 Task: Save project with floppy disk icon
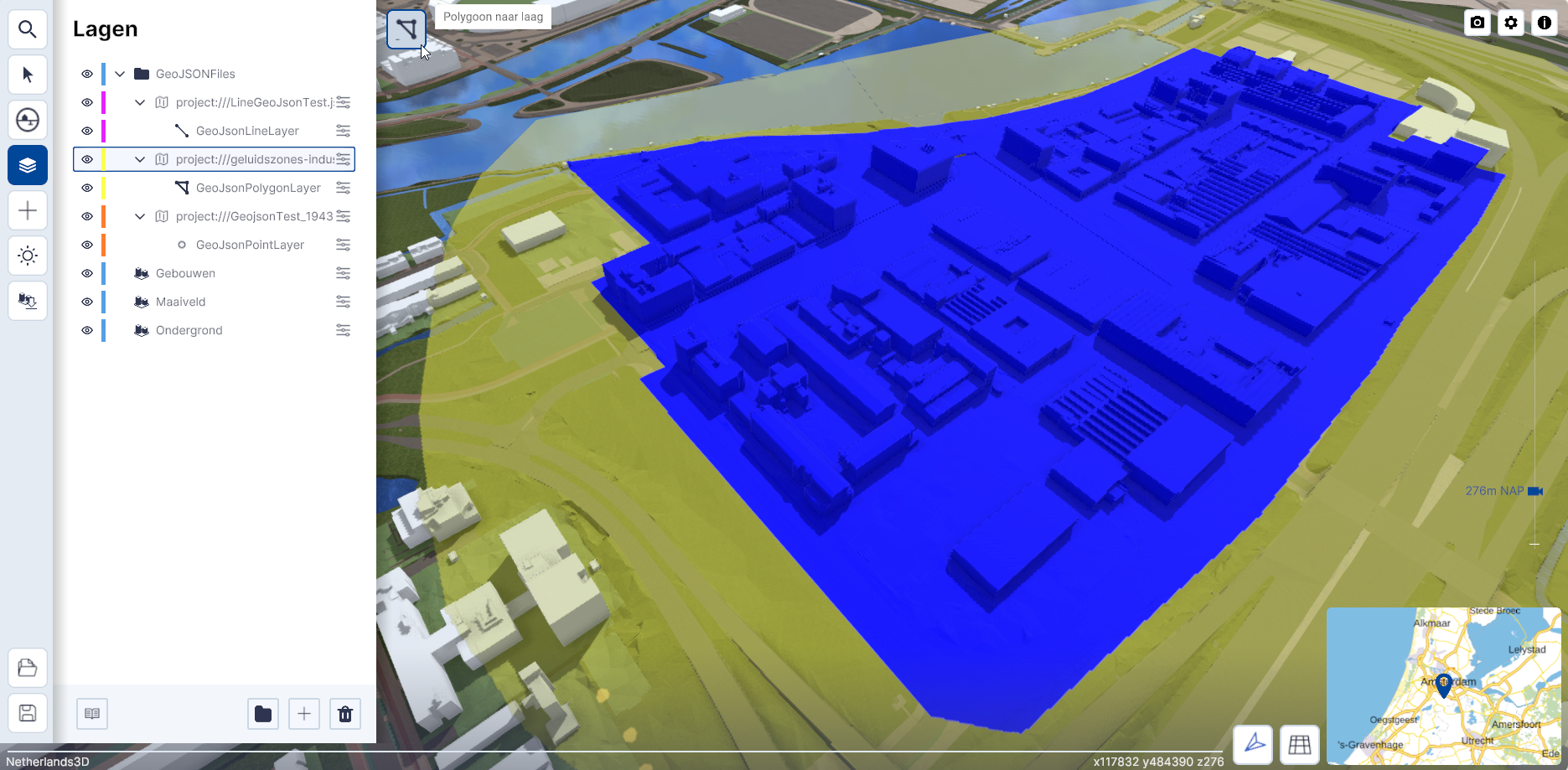(28, 713)
